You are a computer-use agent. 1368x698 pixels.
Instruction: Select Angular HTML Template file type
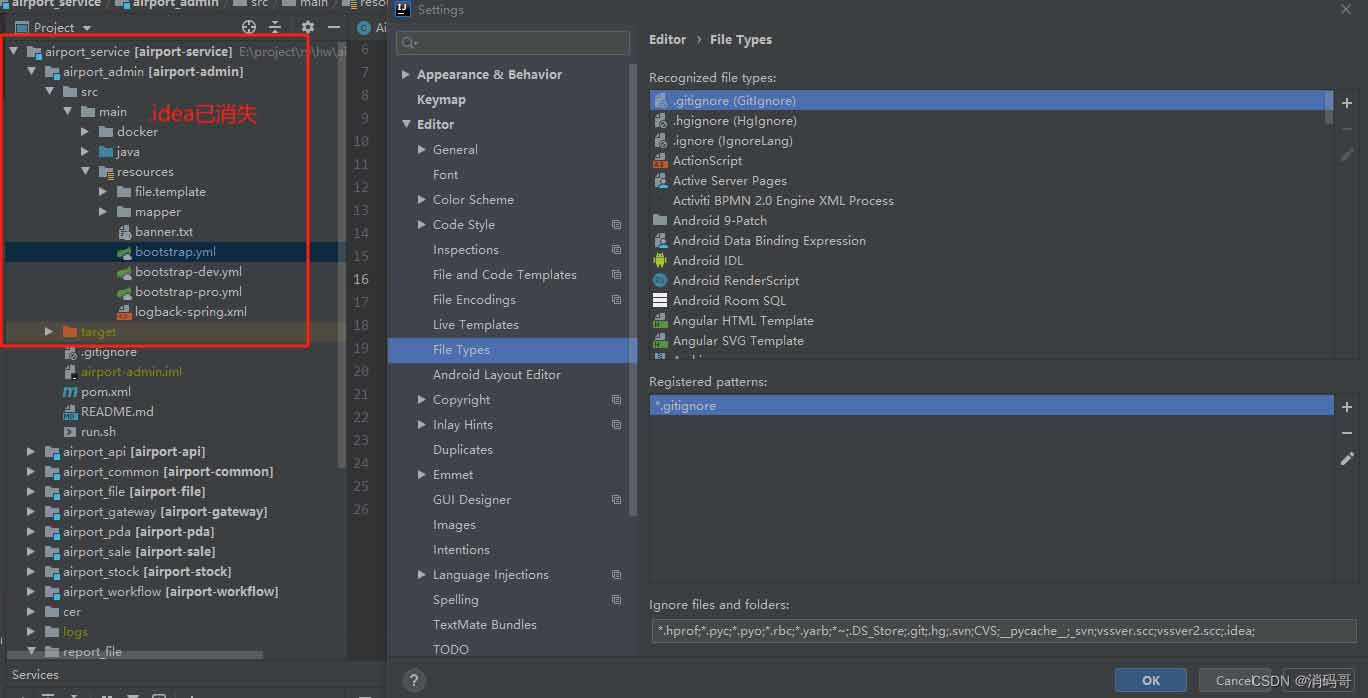[743, 321]
